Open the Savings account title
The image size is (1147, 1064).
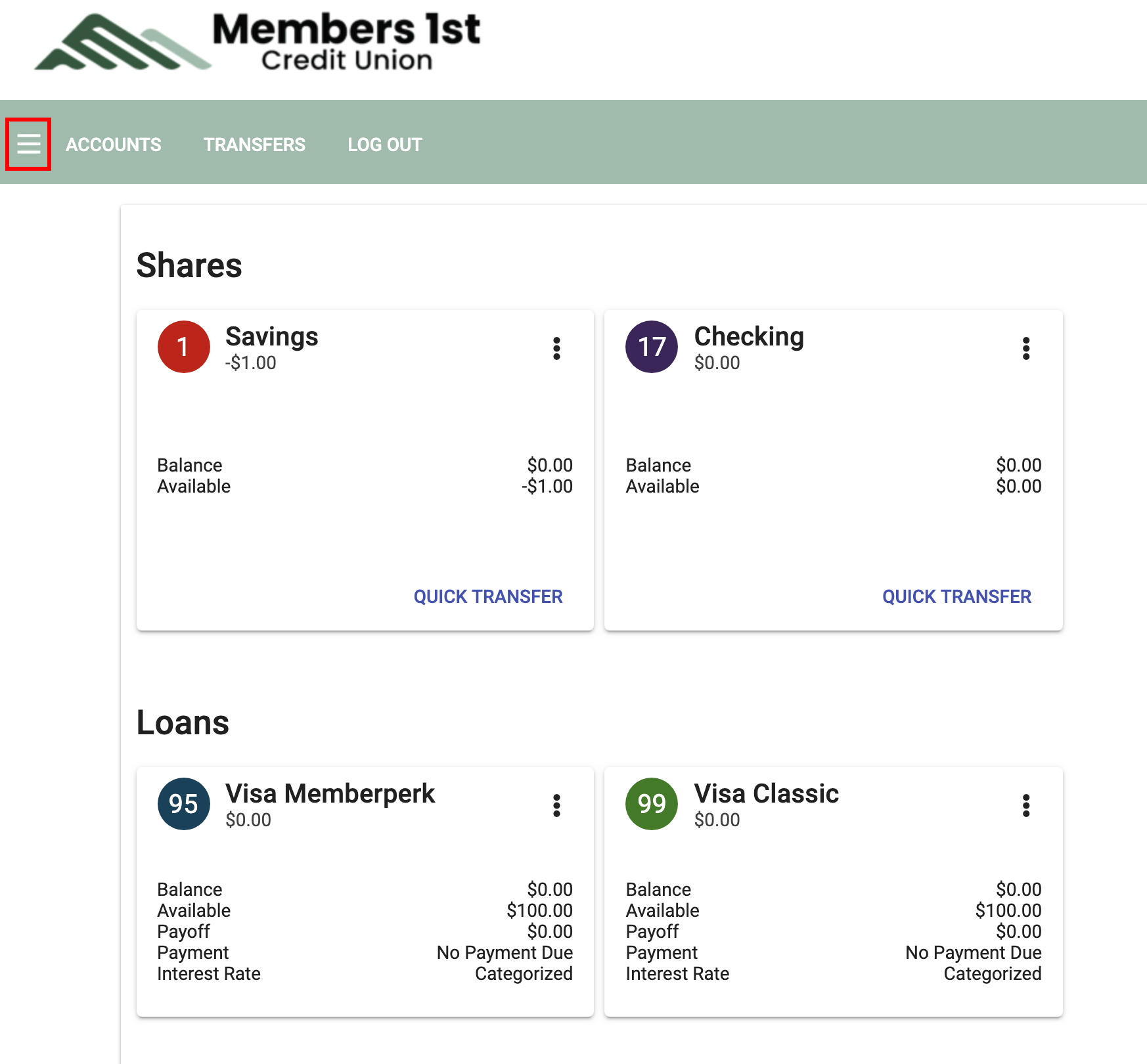tap(272, 336)
